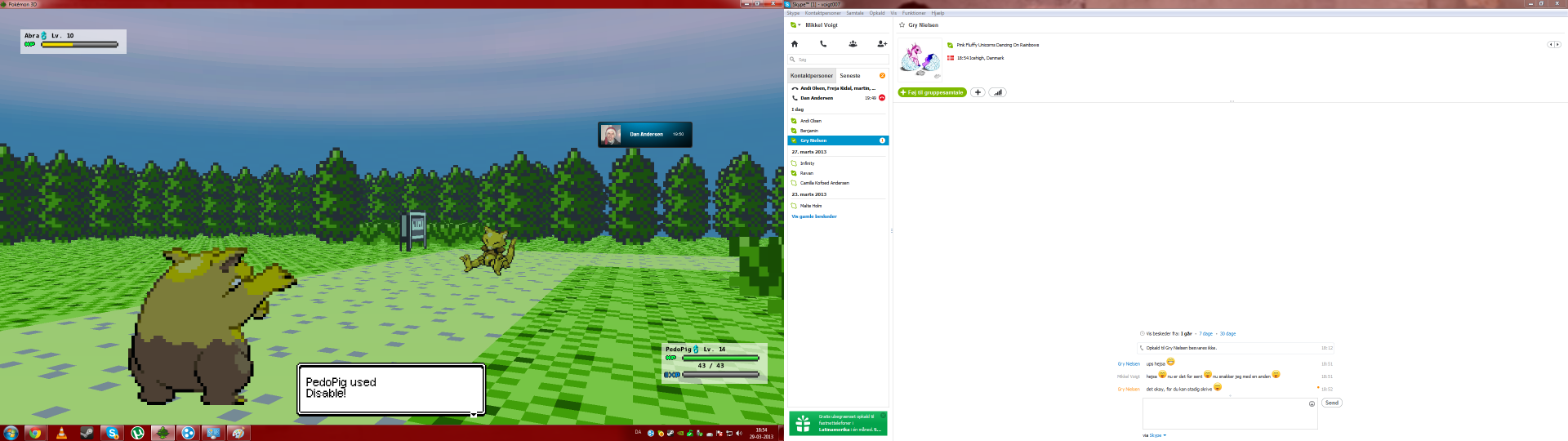Select contact Benjamin
Screen dimensions: 1568x441
(838, 131)
